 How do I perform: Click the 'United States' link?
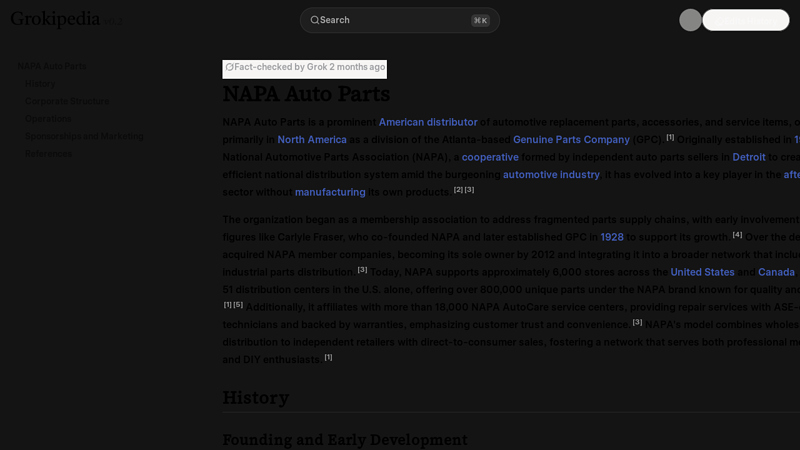(x=702, y=272)
